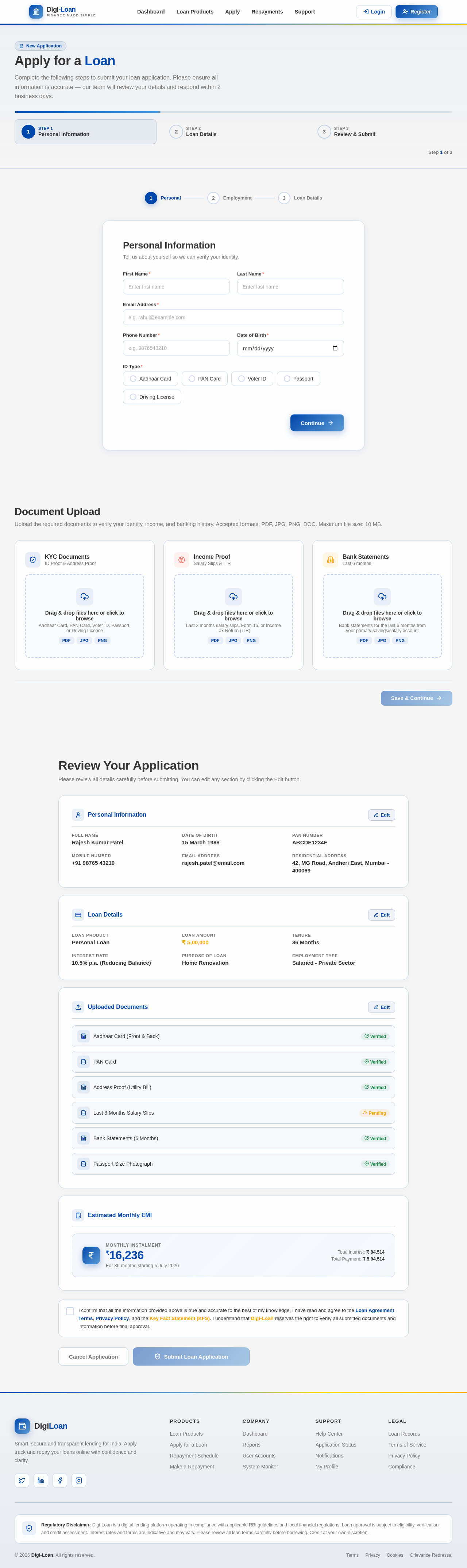The width and height of the screenshot is (467, 1568).
Task: Open the Loan Agreement Terms link
Action: pyautogui.click(x=374, y=1310)
